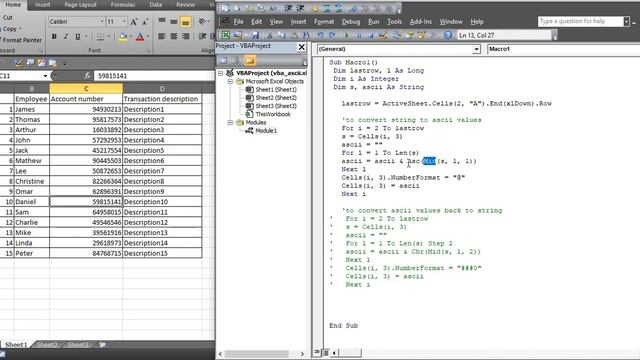Collapse the VBAProject tree node
The width and height of the screenshot is (640, 360).
pyautogui.click(x=221, y=73)
